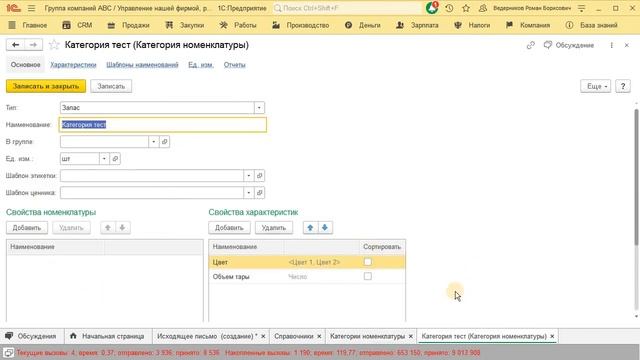
Task: Open the help question mark button
Action: tap(623, 86)
